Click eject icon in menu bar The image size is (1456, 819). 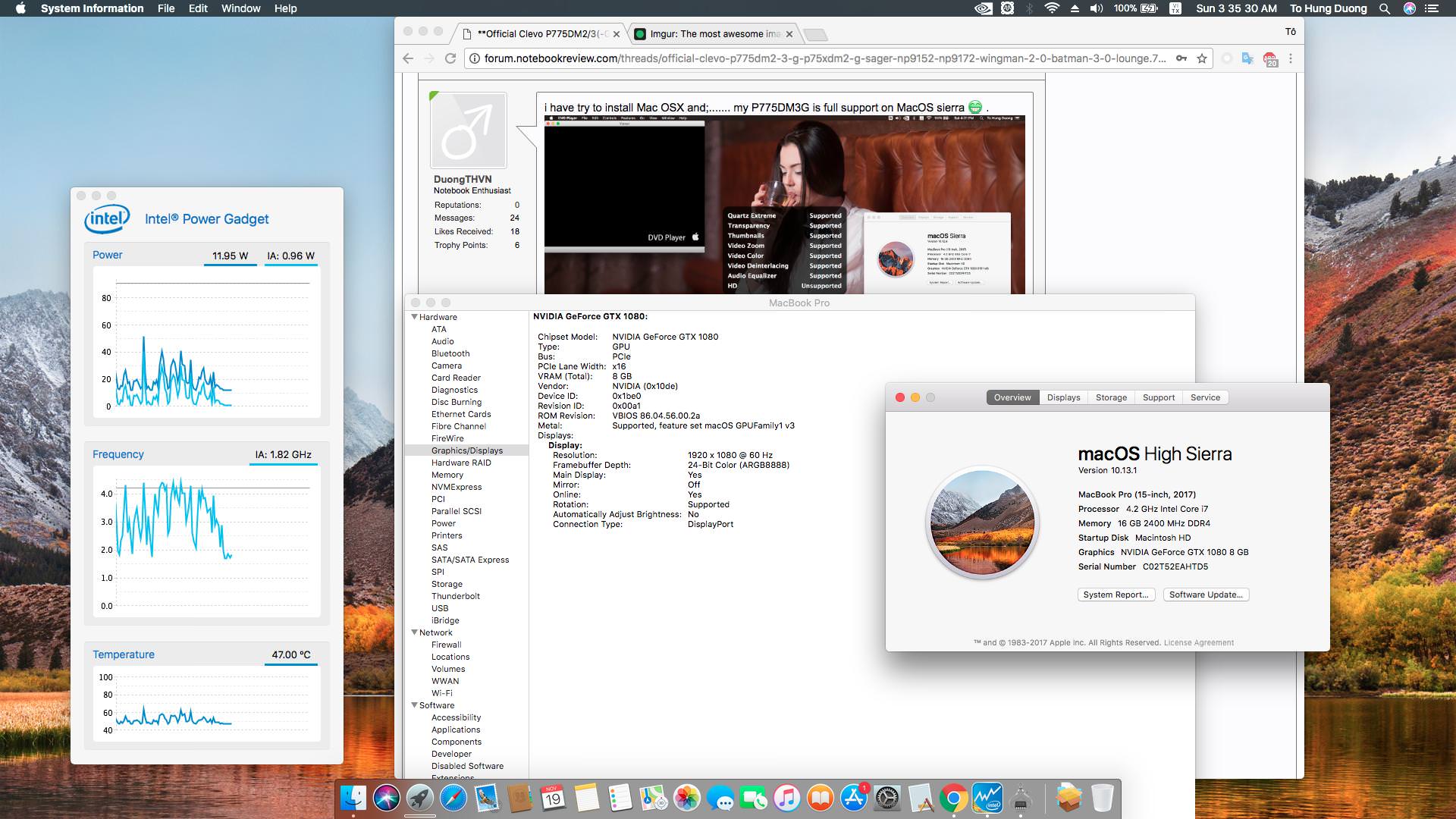tap(1075, 8)
